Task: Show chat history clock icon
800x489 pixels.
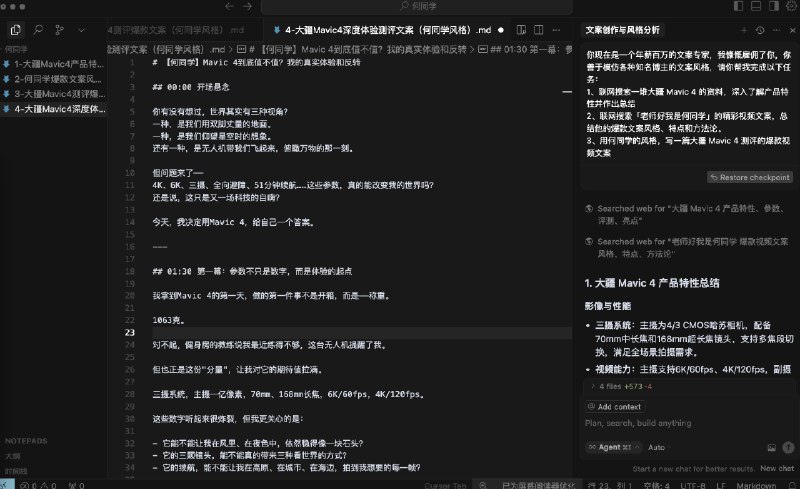Action: coord(760,31)
